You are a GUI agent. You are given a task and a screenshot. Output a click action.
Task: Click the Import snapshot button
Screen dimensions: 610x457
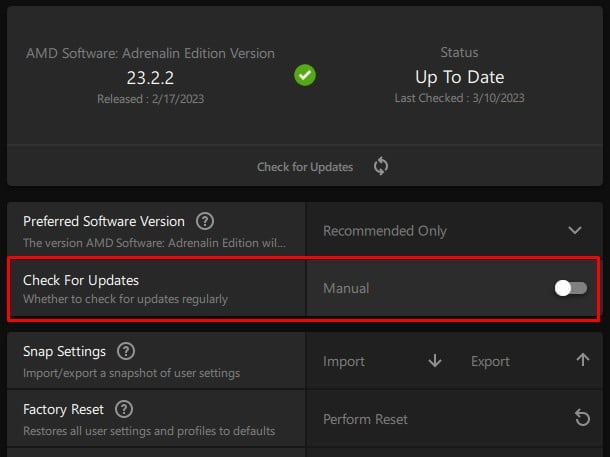[x=344, y=361]
